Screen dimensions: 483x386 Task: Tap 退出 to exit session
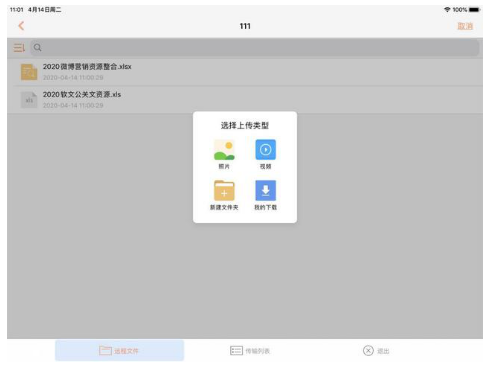376,351
